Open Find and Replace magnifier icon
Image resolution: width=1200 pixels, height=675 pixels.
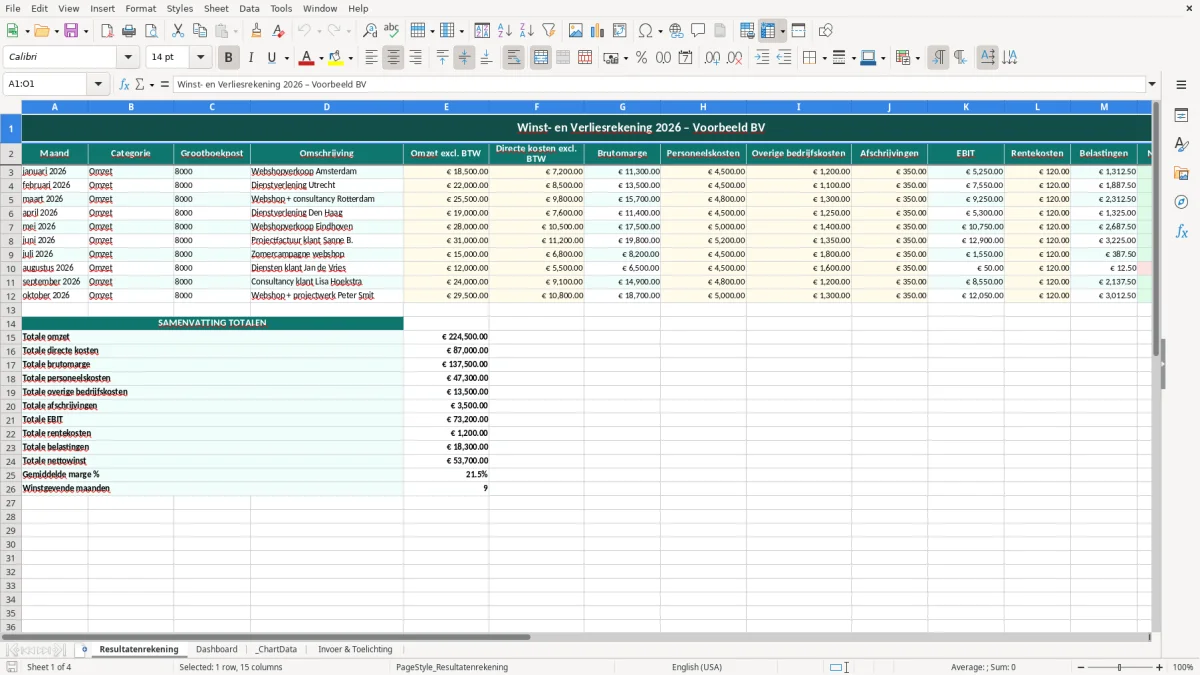point(370,31)
